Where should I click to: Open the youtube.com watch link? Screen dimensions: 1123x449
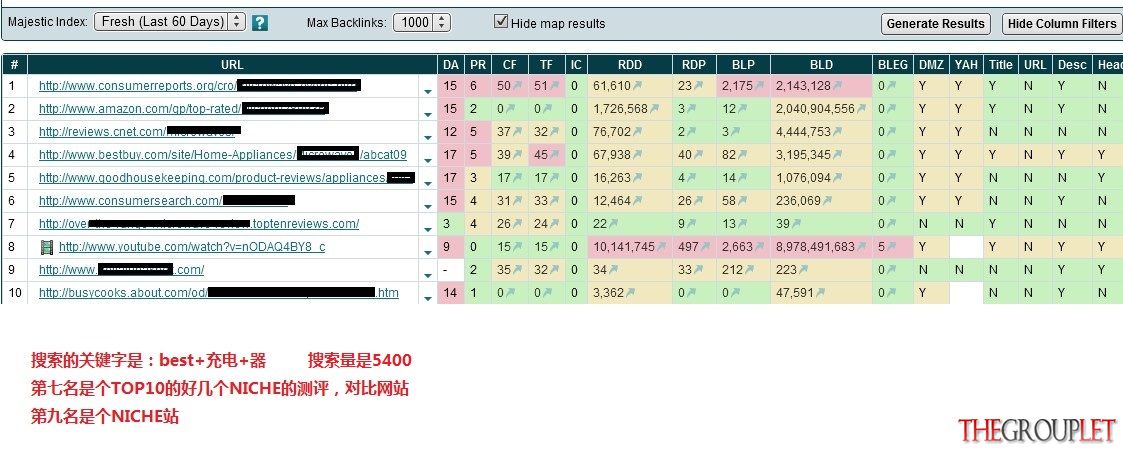pos(192,247)
